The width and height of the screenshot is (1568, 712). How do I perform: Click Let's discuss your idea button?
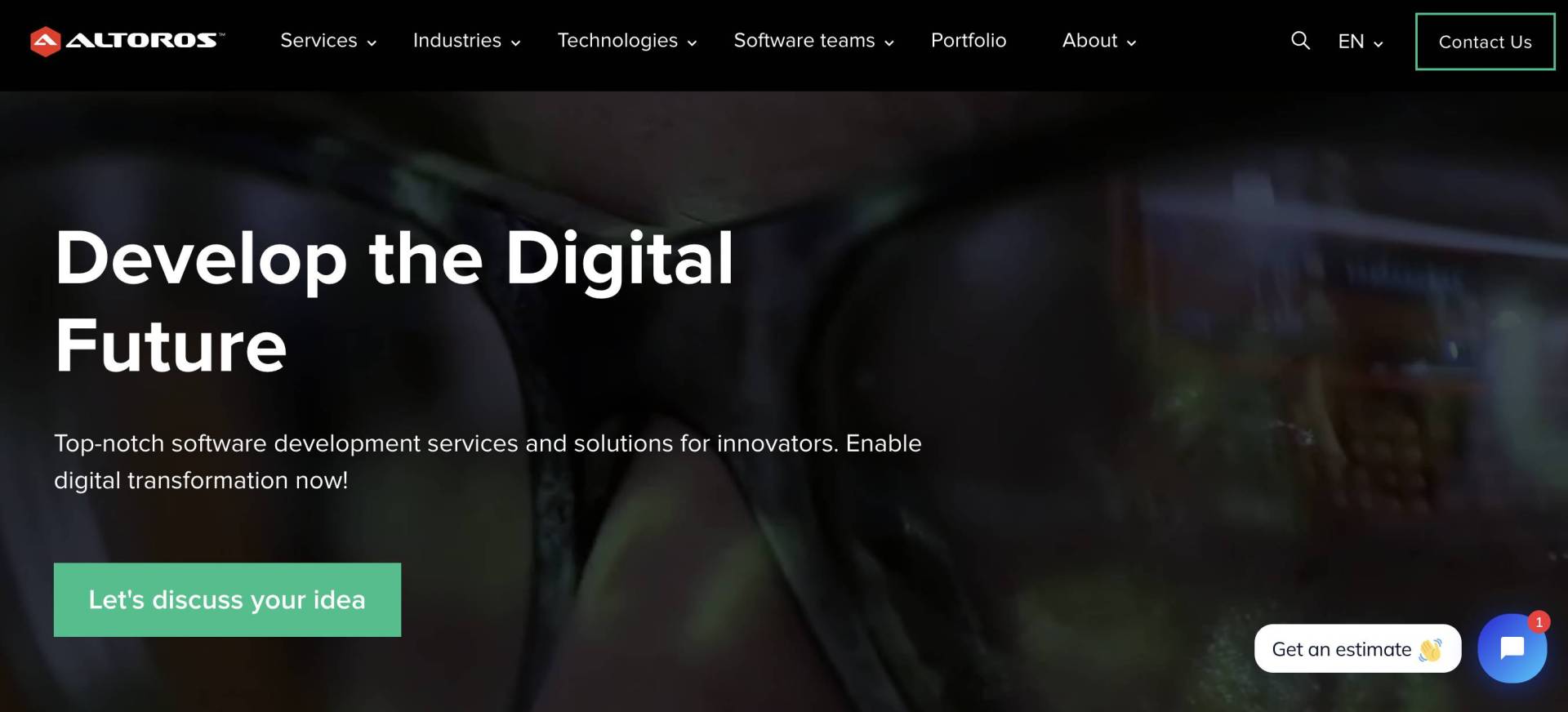pyautogui.click(x=227, y=599)
